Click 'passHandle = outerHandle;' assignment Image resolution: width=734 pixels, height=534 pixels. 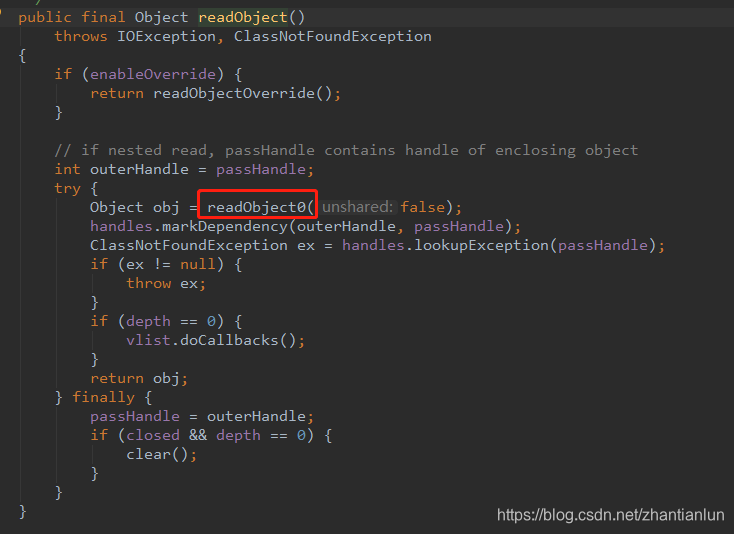(x=202, y=416)
